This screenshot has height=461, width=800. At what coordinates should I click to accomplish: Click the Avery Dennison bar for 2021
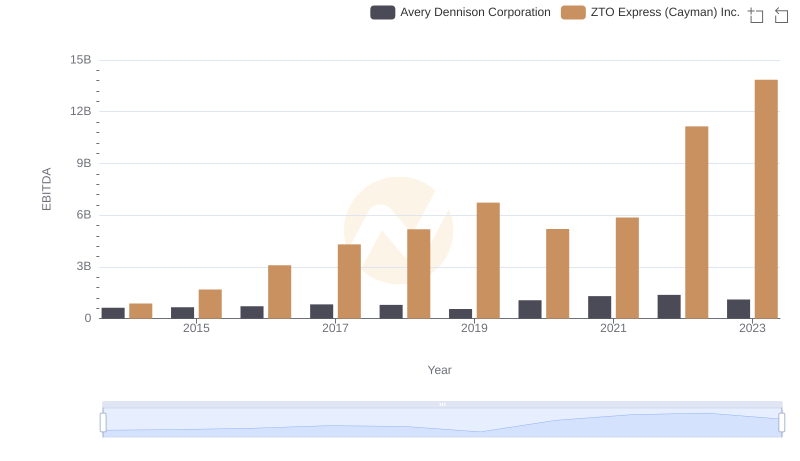pos(599,307)
